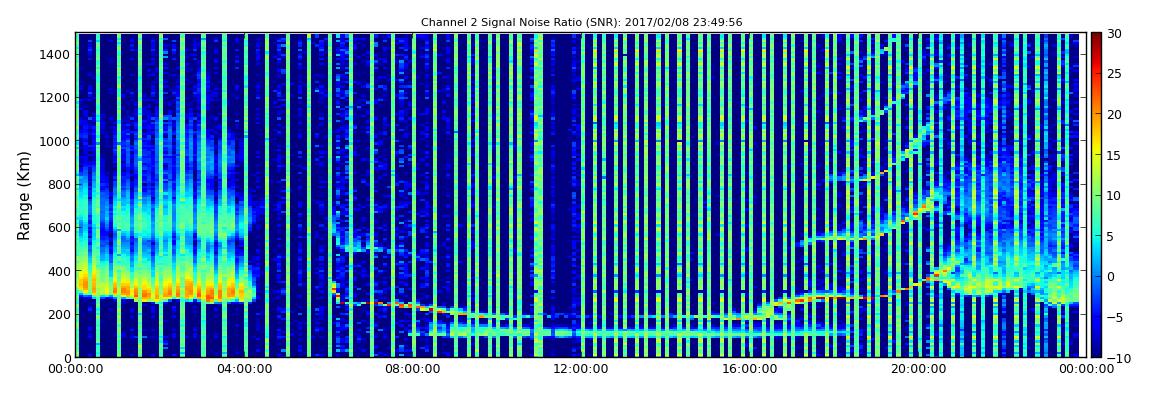Image resolution: width=1150 pixels, height=407 pixels.
Task: Click the 04:00:00 time axis label
Action: [244, 370]
